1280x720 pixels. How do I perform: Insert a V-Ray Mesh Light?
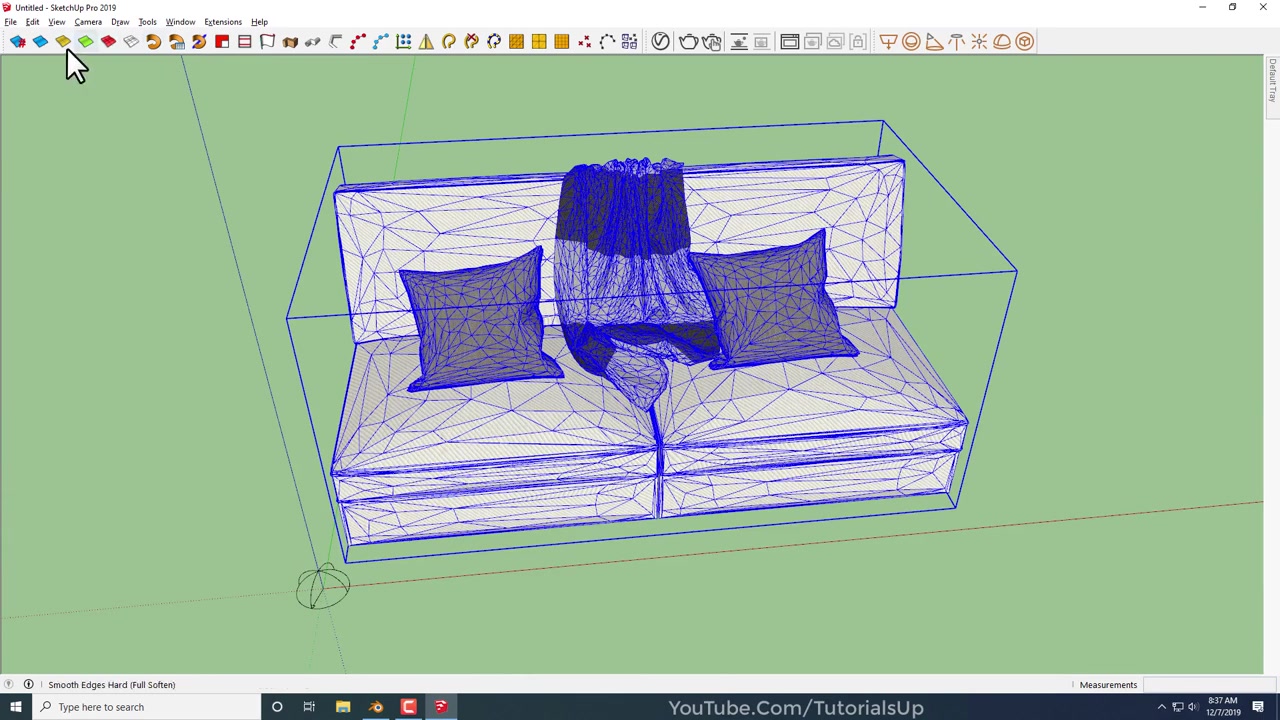click(1024, 41)
